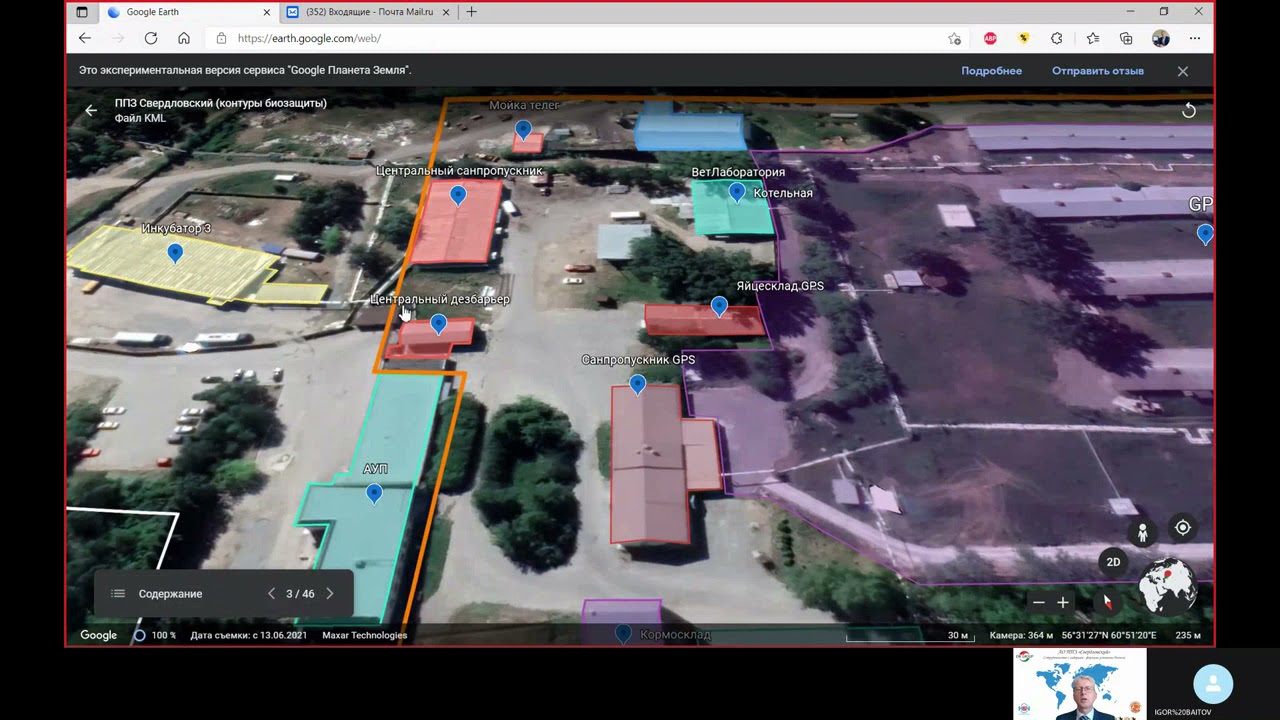The height and width of the screenshot is (720, 1280).
Task: Click the Мойка телег placemark pin
Action: [x=523, y=130]
